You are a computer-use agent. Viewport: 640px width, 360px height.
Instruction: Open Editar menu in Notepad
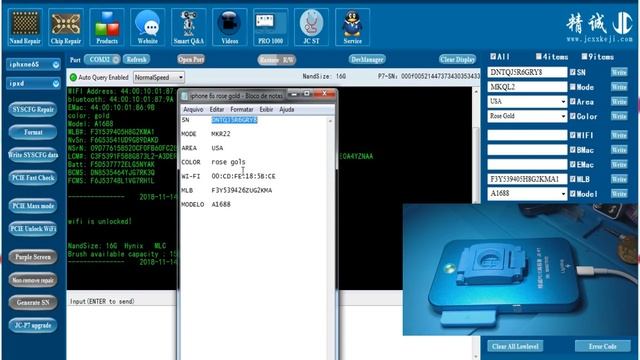tap(217, 109)
